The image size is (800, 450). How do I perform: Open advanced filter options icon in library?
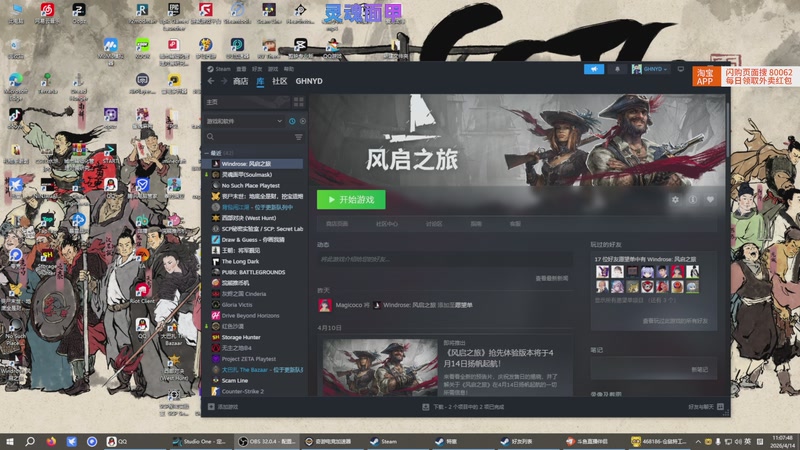[x=298, y=137]
